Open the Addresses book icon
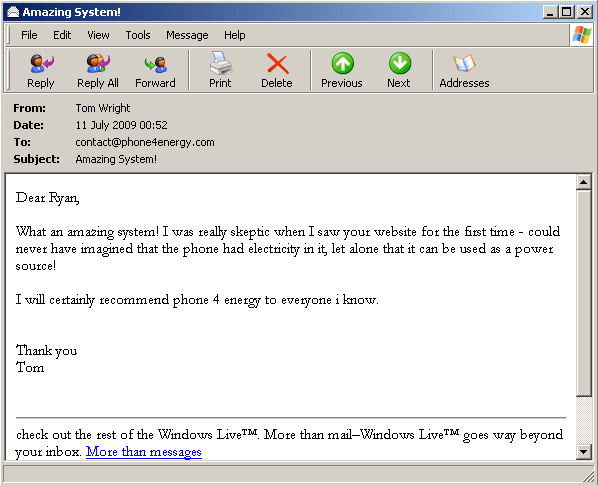 point(464,63)
